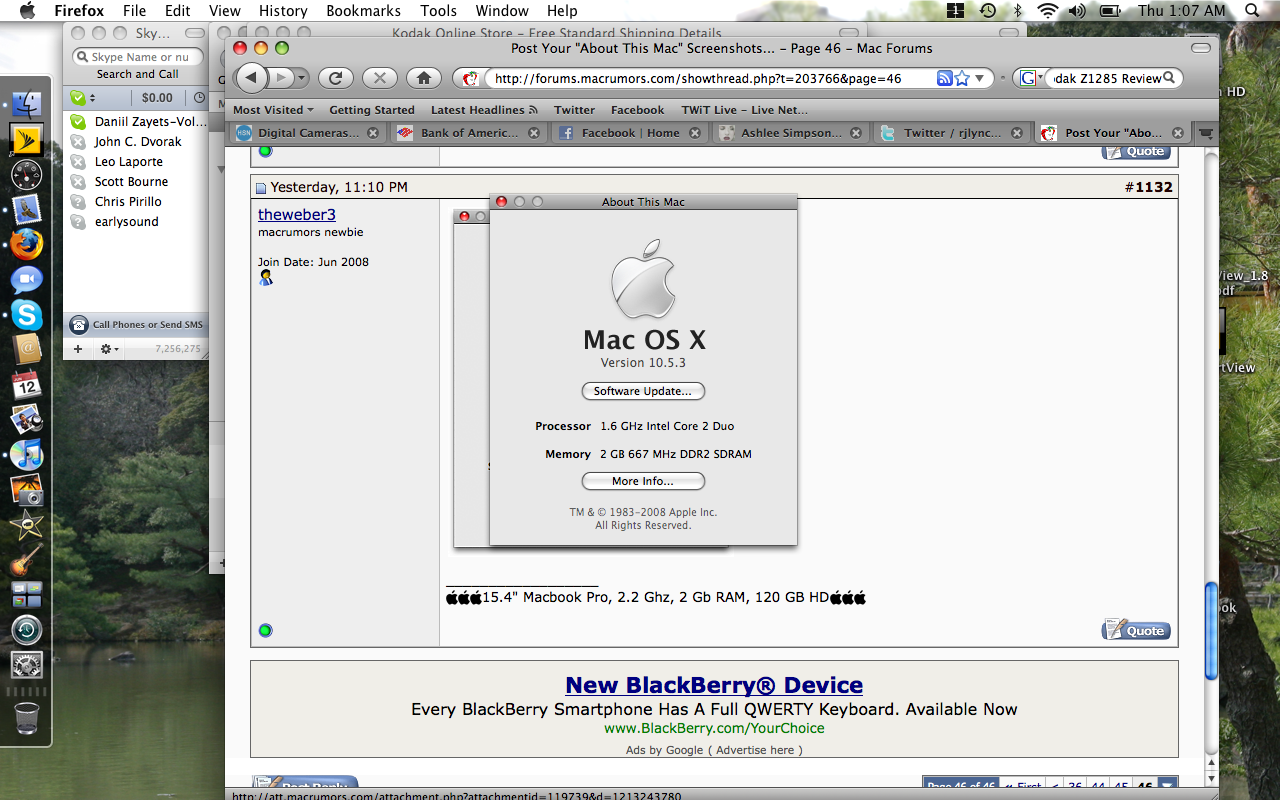Open GarageBand from the Dock
The width and height of the screenshot is (1280, 800).
point(27,561)
